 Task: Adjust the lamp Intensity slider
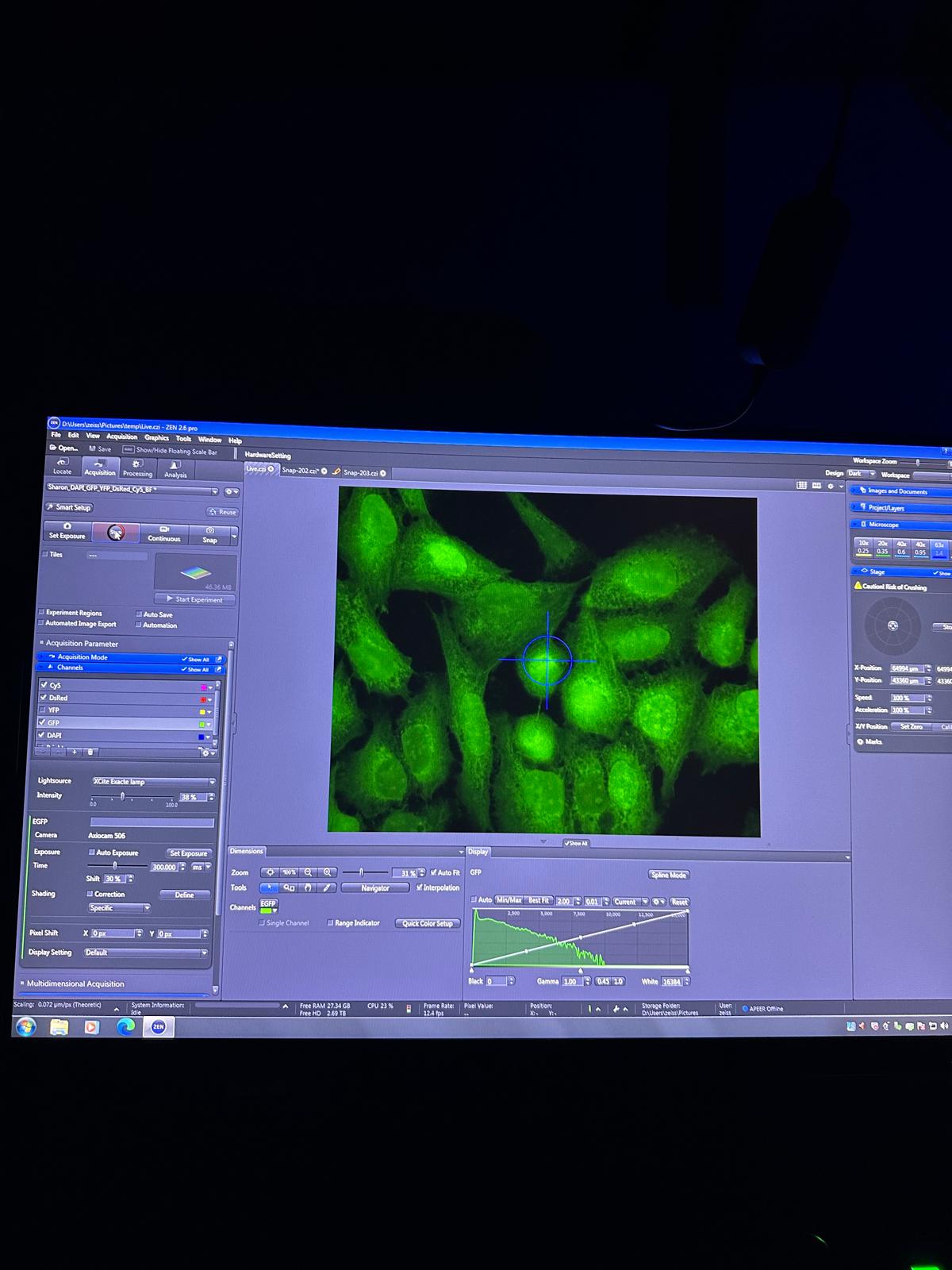(122, 796)
